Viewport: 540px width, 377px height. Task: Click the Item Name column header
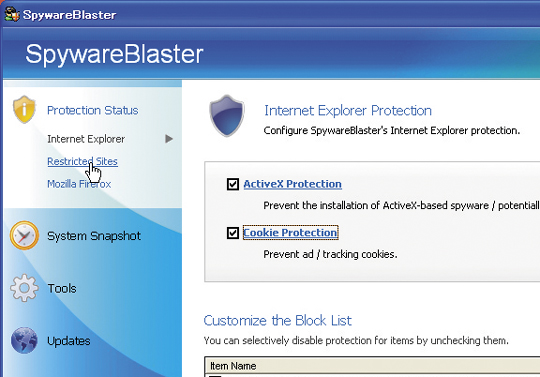[x=372, y=366]
